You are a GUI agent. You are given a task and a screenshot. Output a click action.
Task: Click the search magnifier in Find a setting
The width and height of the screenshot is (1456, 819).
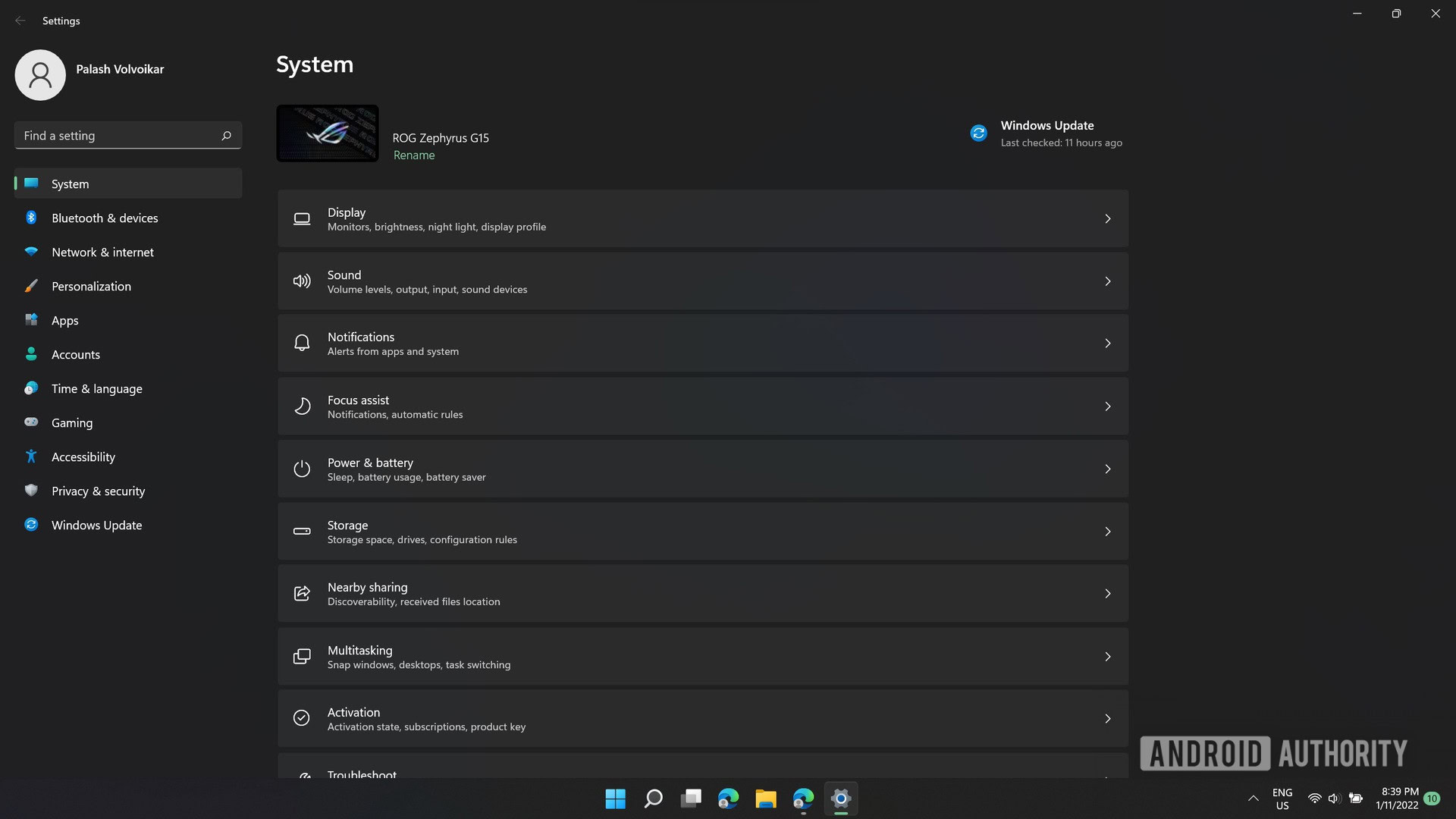226,136
